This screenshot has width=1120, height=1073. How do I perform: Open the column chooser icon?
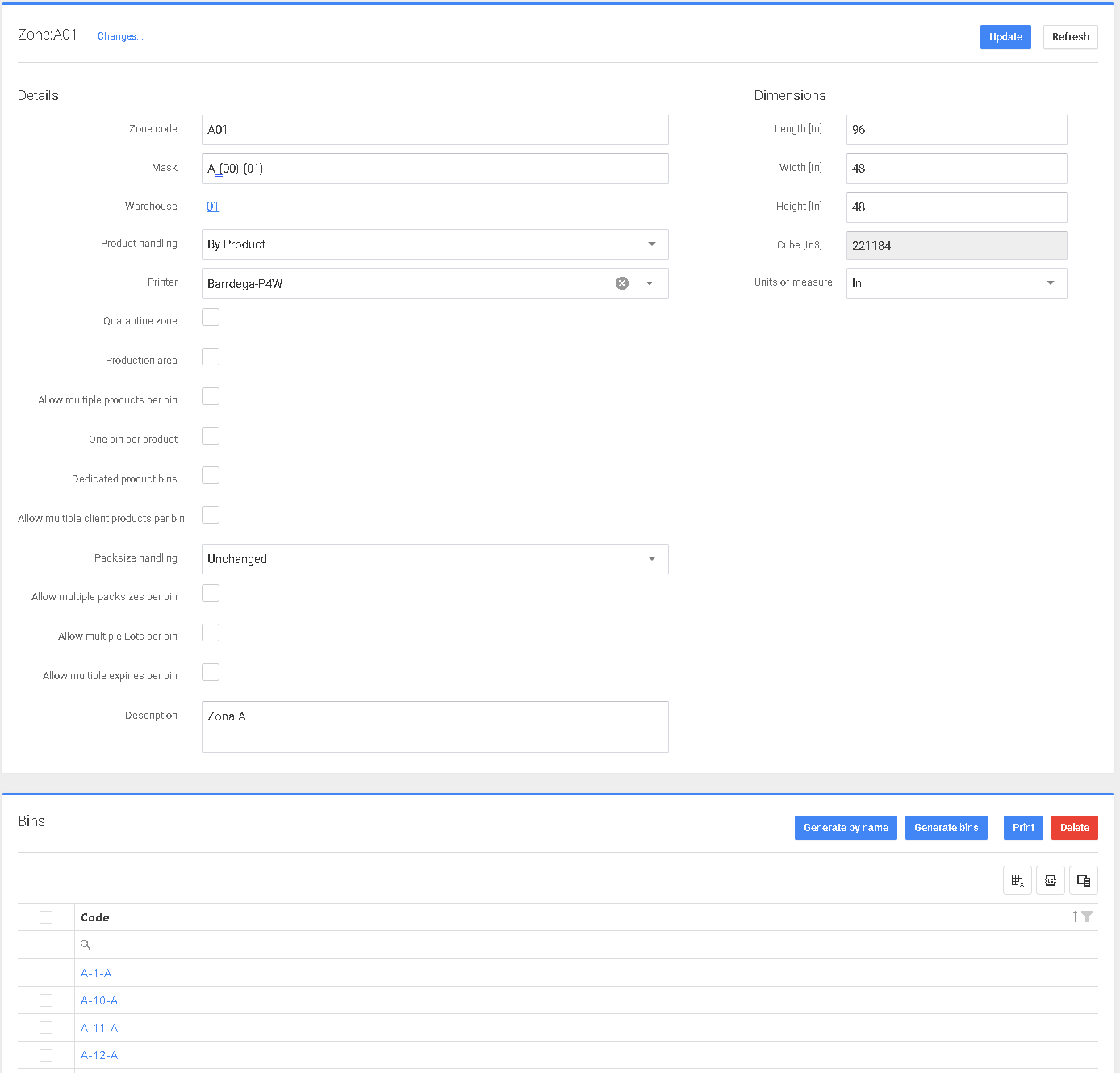tap(1083, 880)
